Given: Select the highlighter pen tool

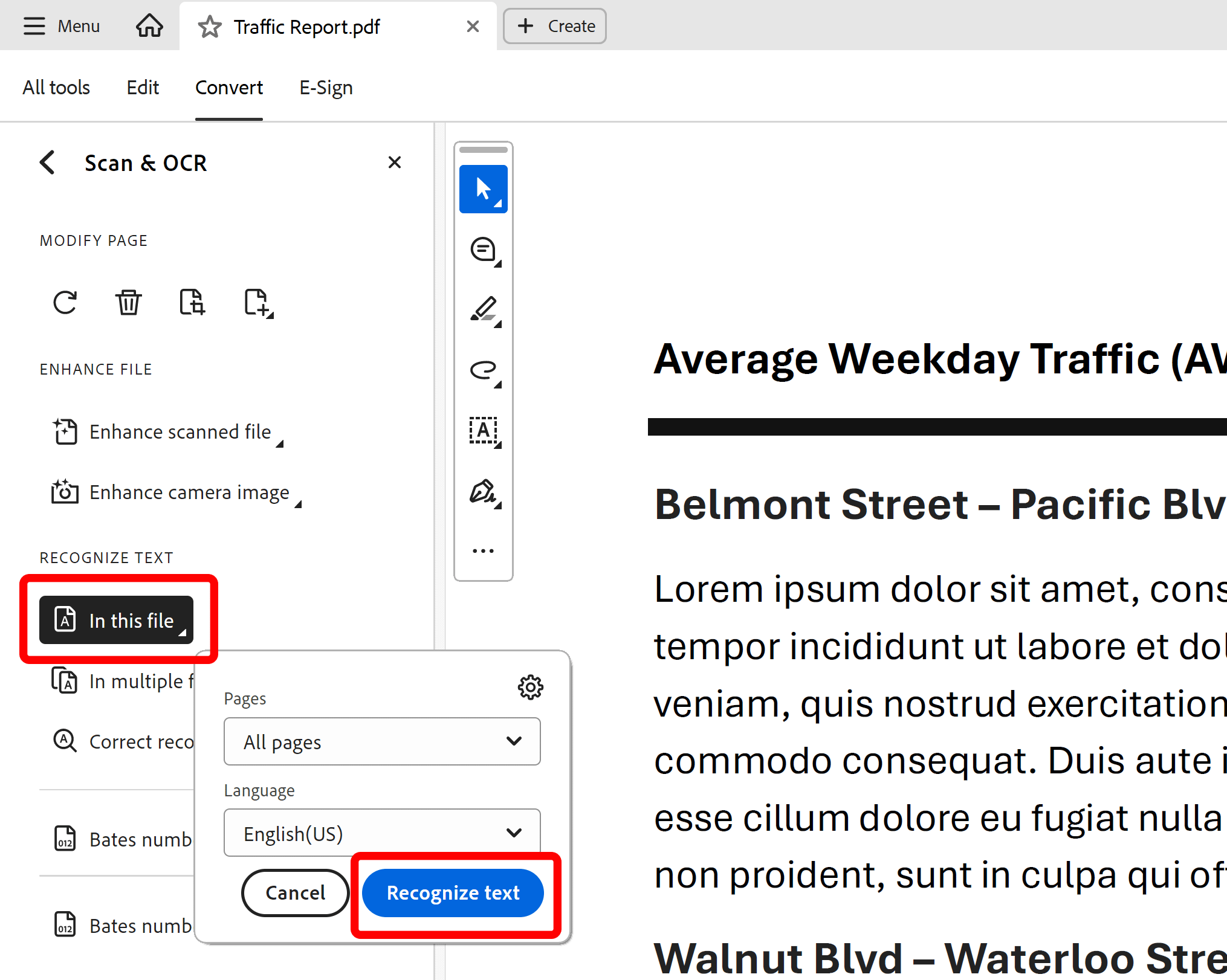Looking at the screenshot, I should 483,309.
